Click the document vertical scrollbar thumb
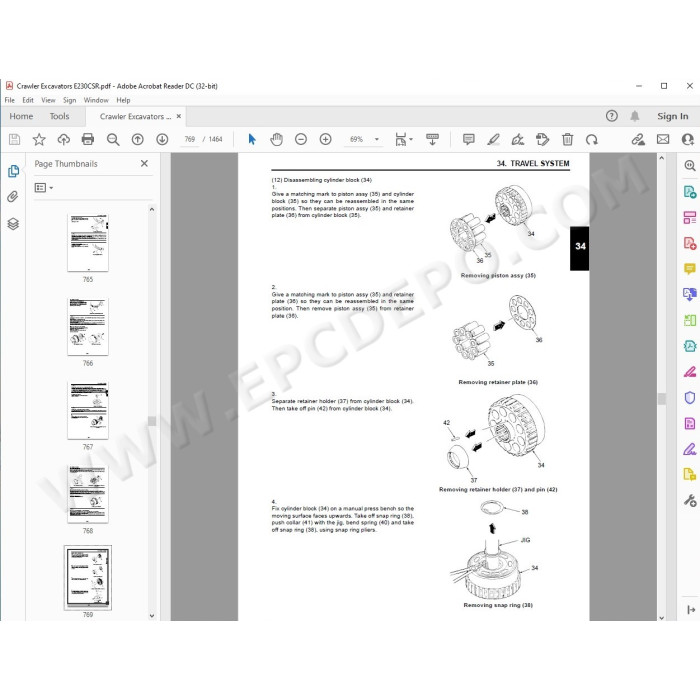This screenshot has height=700, width=700. click(x=662, y=399)
